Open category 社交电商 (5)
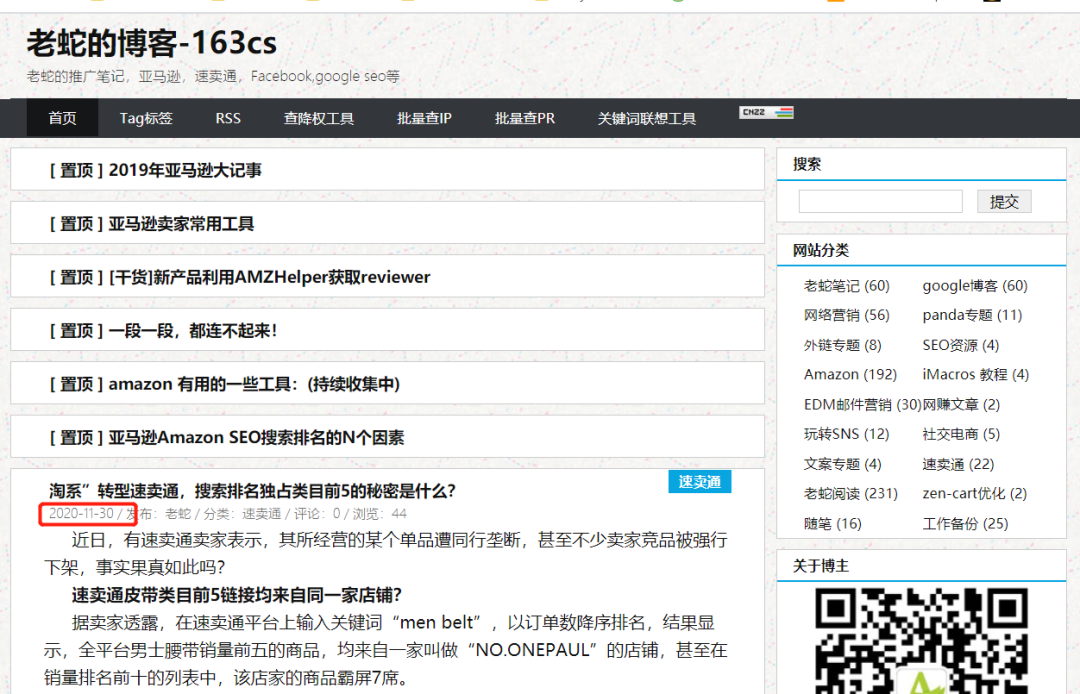The width and height of the screenshot is (1080, 694). [x=961, y=434]
